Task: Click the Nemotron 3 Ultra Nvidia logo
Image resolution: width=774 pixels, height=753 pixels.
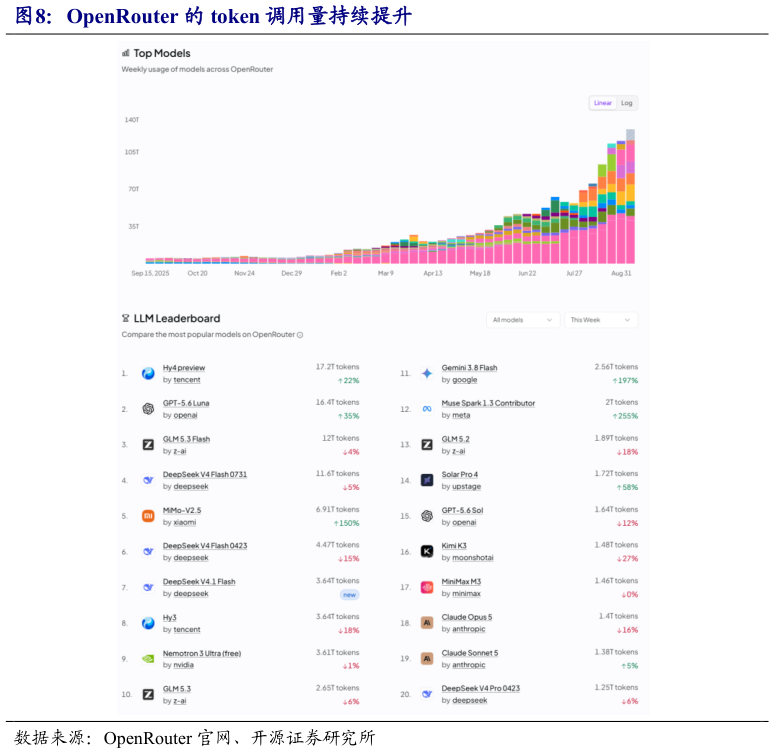Action: pos(148,659)
